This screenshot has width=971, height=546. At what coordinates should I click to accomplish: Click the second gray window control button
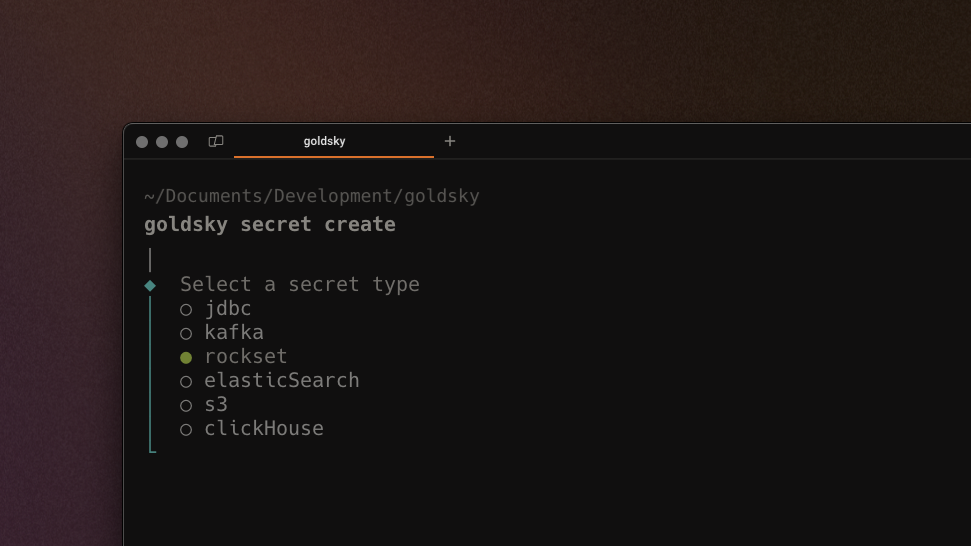(162, 142)
